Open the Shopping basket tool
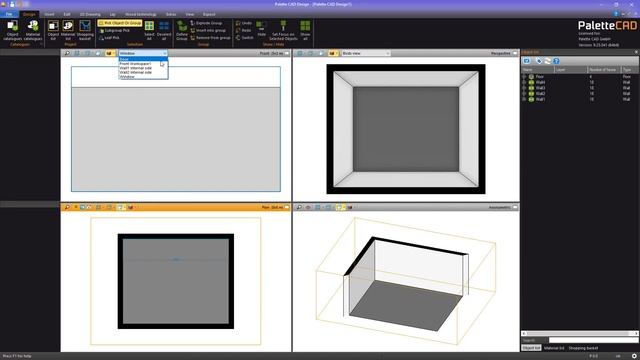The width and height of the screenshot is (640, 360). point(85,30)
